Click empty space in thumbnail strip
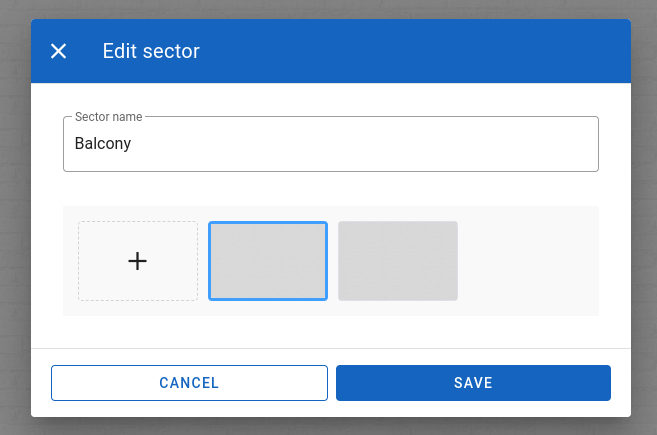Viewport: 657px width, 435px height. click(528, 261)
